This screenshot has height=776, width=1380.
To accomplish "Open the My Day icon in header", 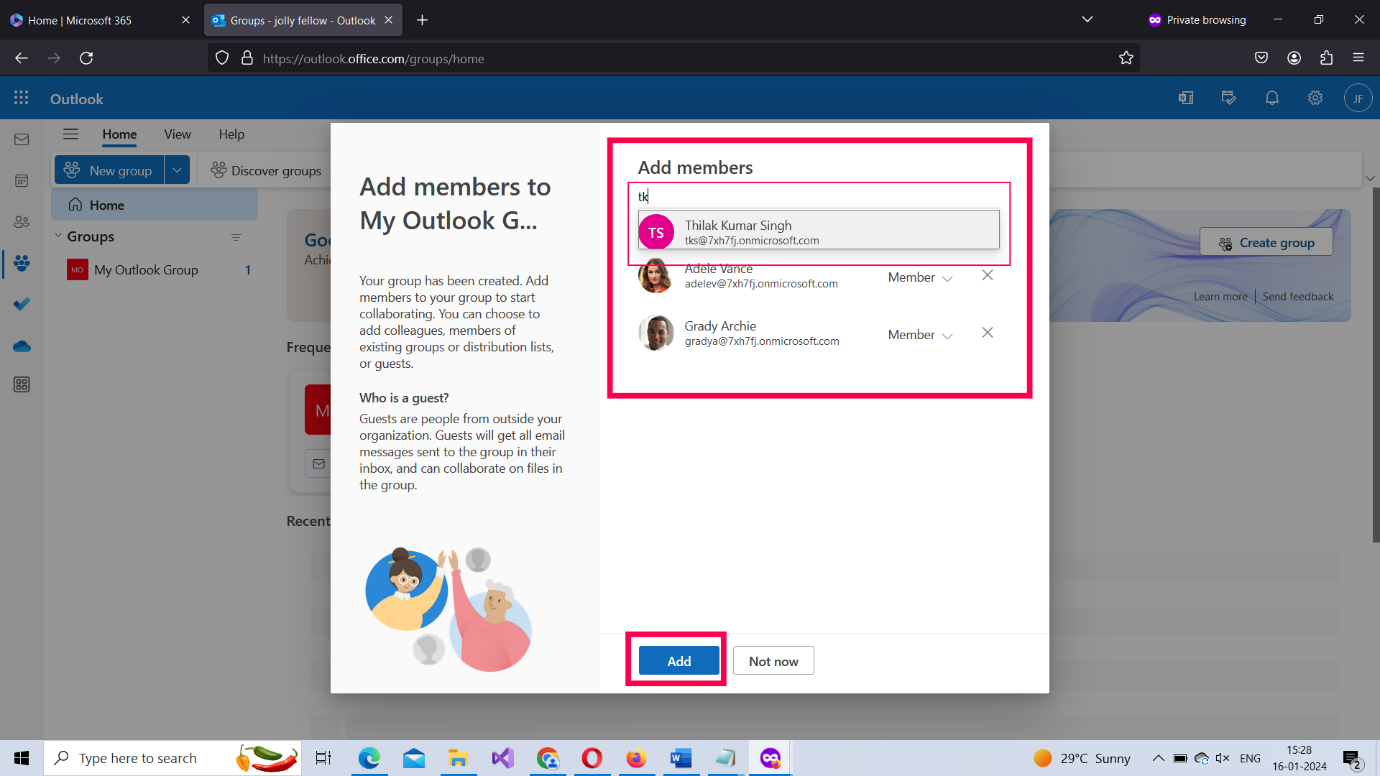I will pyautogui.click(x=1229, y=98).
